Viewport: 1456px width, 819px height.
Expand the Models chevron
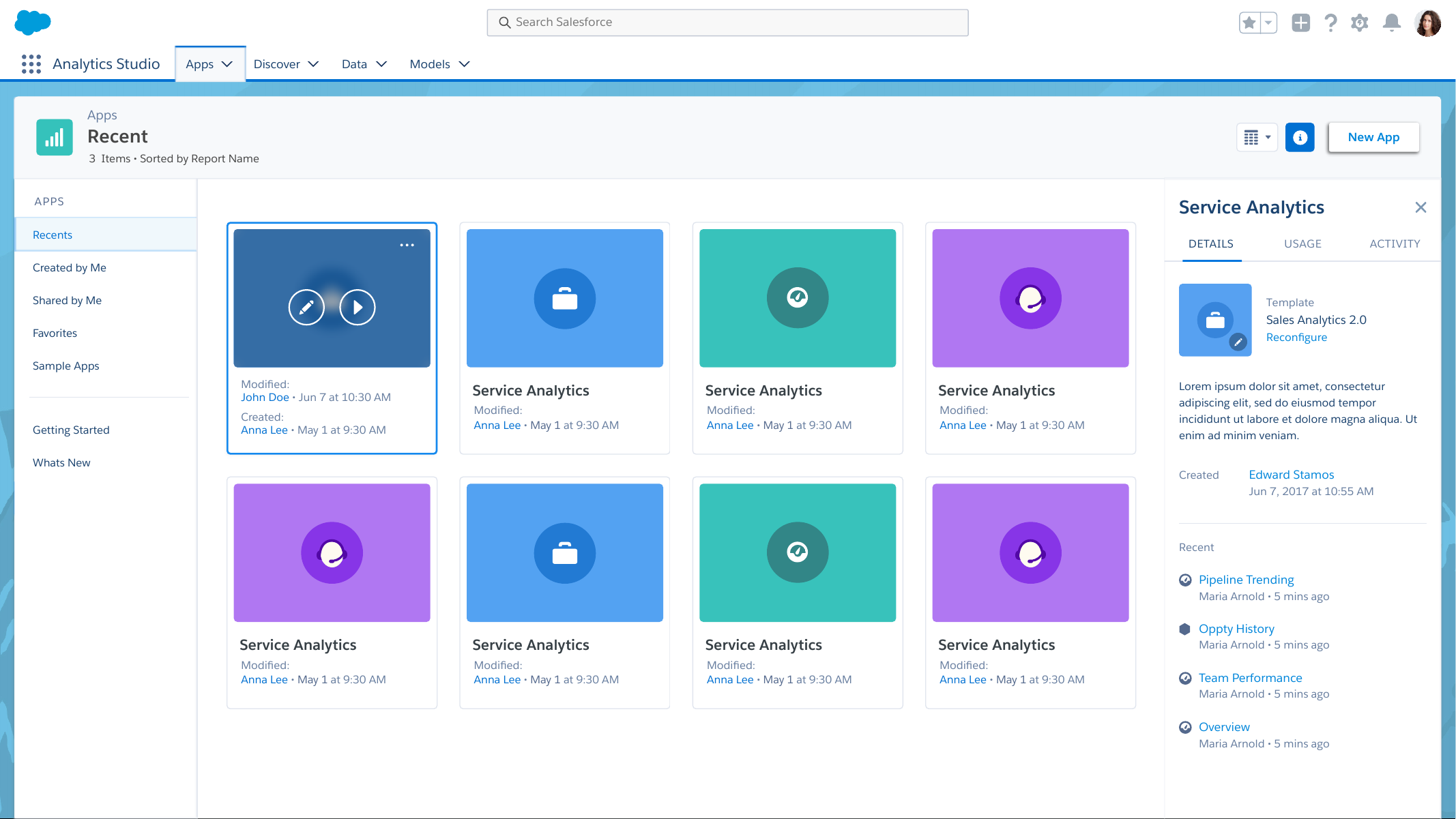point(464,64)
